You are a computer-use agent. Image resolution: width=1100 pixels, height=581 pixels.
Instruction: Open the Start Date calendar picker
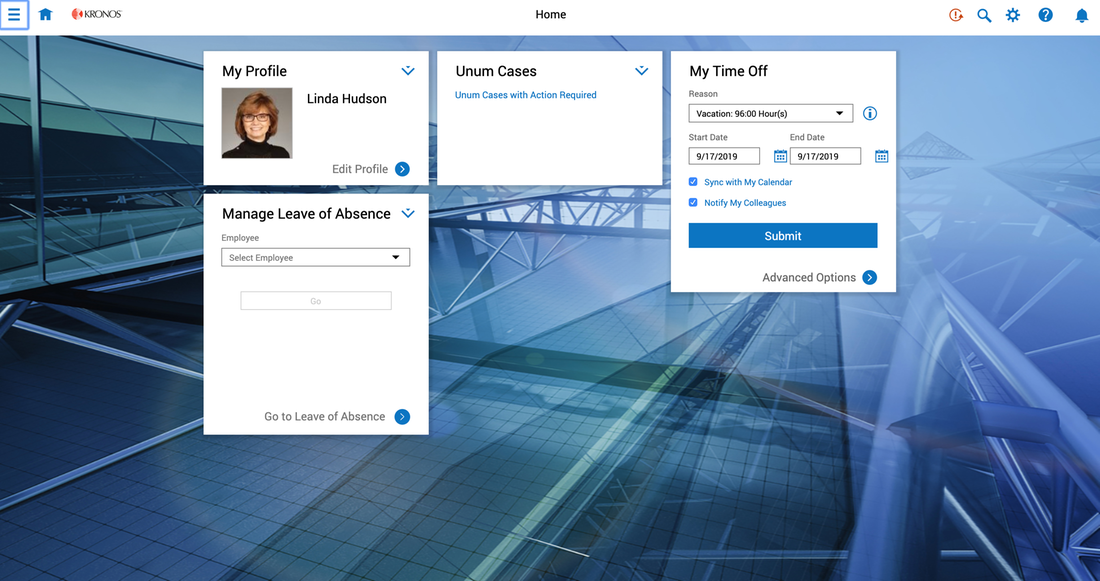tap(780, 156)
